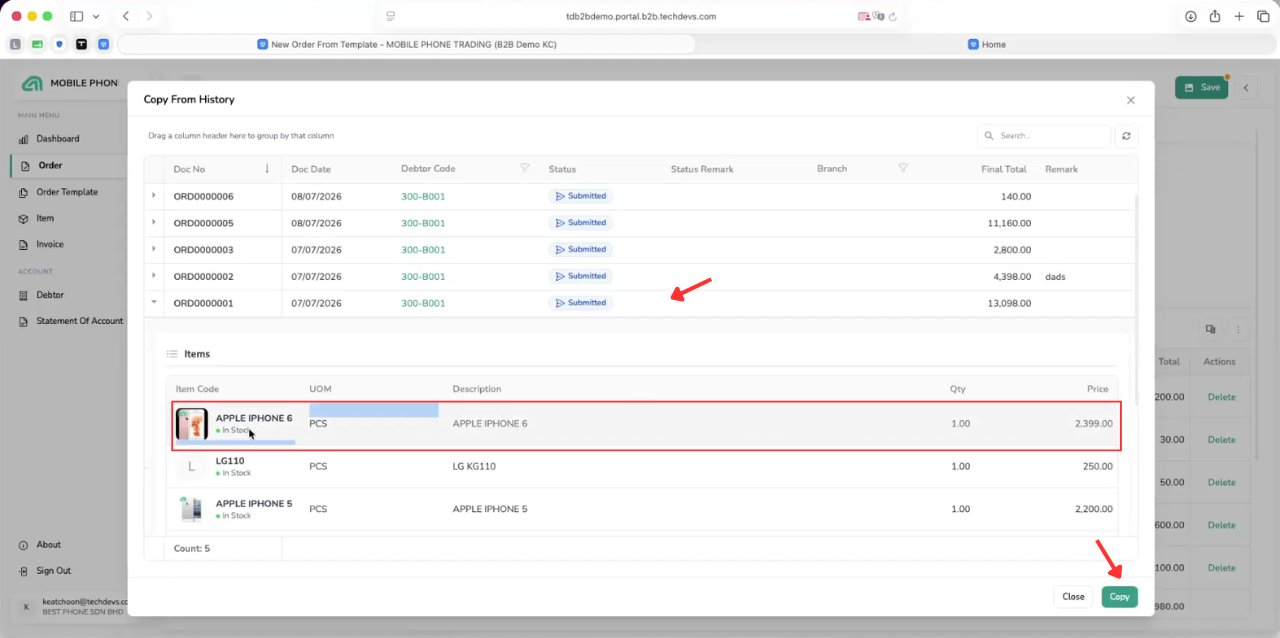Expand the ORD0000002 order row
Image resolution: width=1280 pixels, height=638 pixels.
tap(153, 276)
